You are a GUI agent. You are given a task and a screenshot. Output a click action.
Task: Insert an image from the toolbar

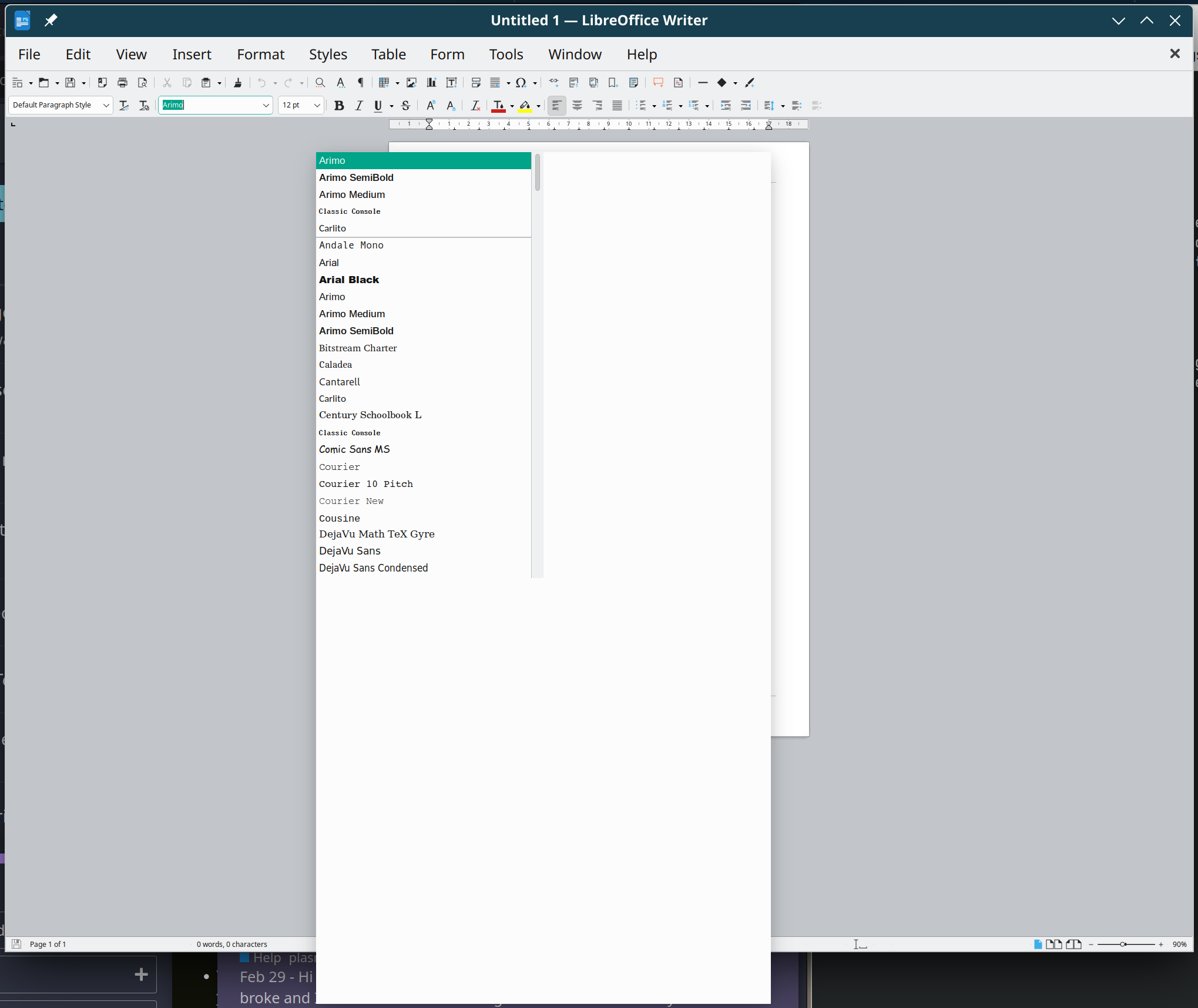click(411, 83)
